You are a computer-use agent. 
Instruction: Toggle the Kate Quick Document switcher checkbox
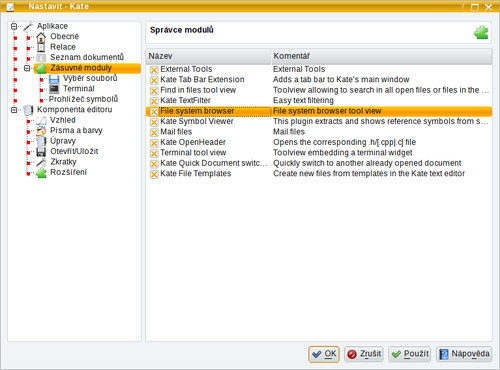(x=154, y=164)
